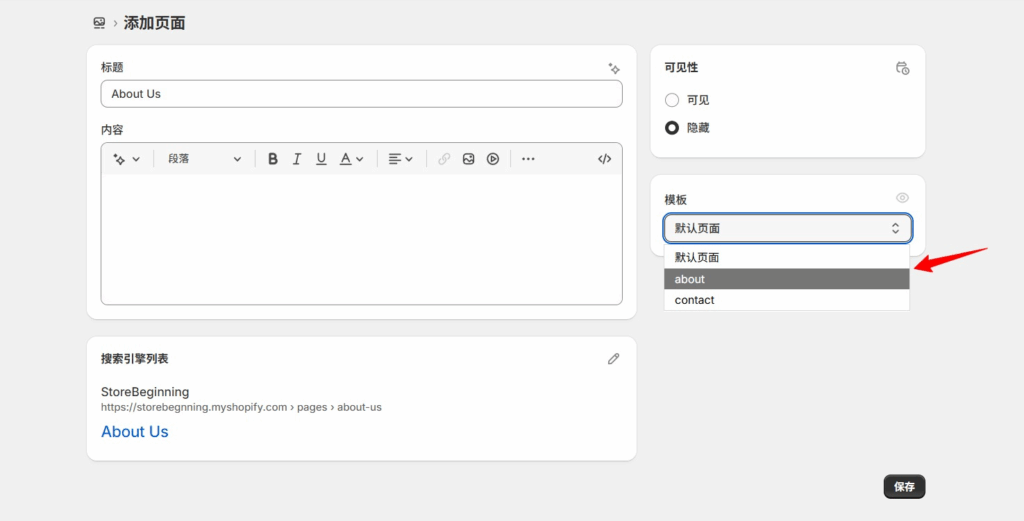Image resolution: width=1024 pixels, height=521 pixels.
Task: Choose the about template option
Action: (787, 279)
